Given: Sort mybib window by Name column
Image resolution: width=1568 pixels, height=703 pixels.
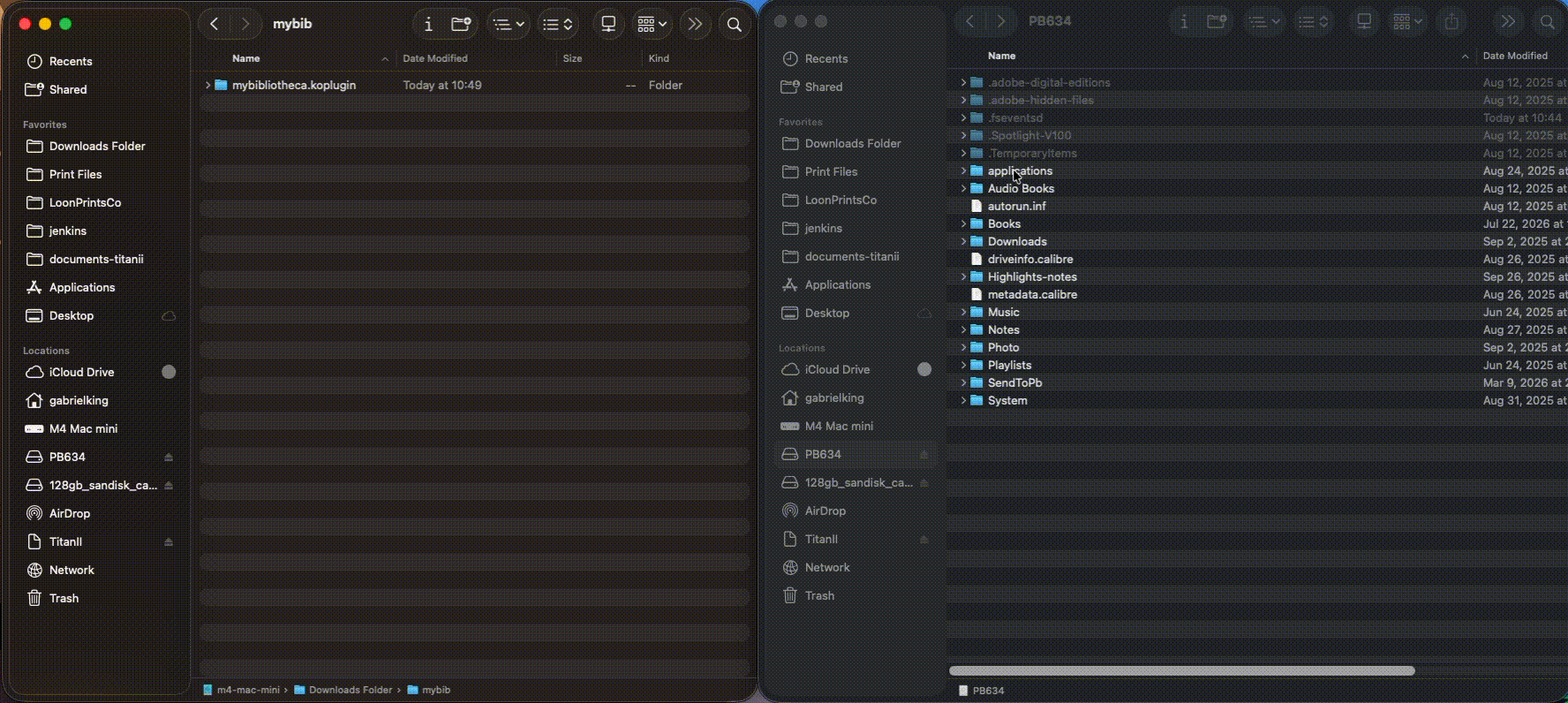Looking at the screenshot, I should pos(245,58).
